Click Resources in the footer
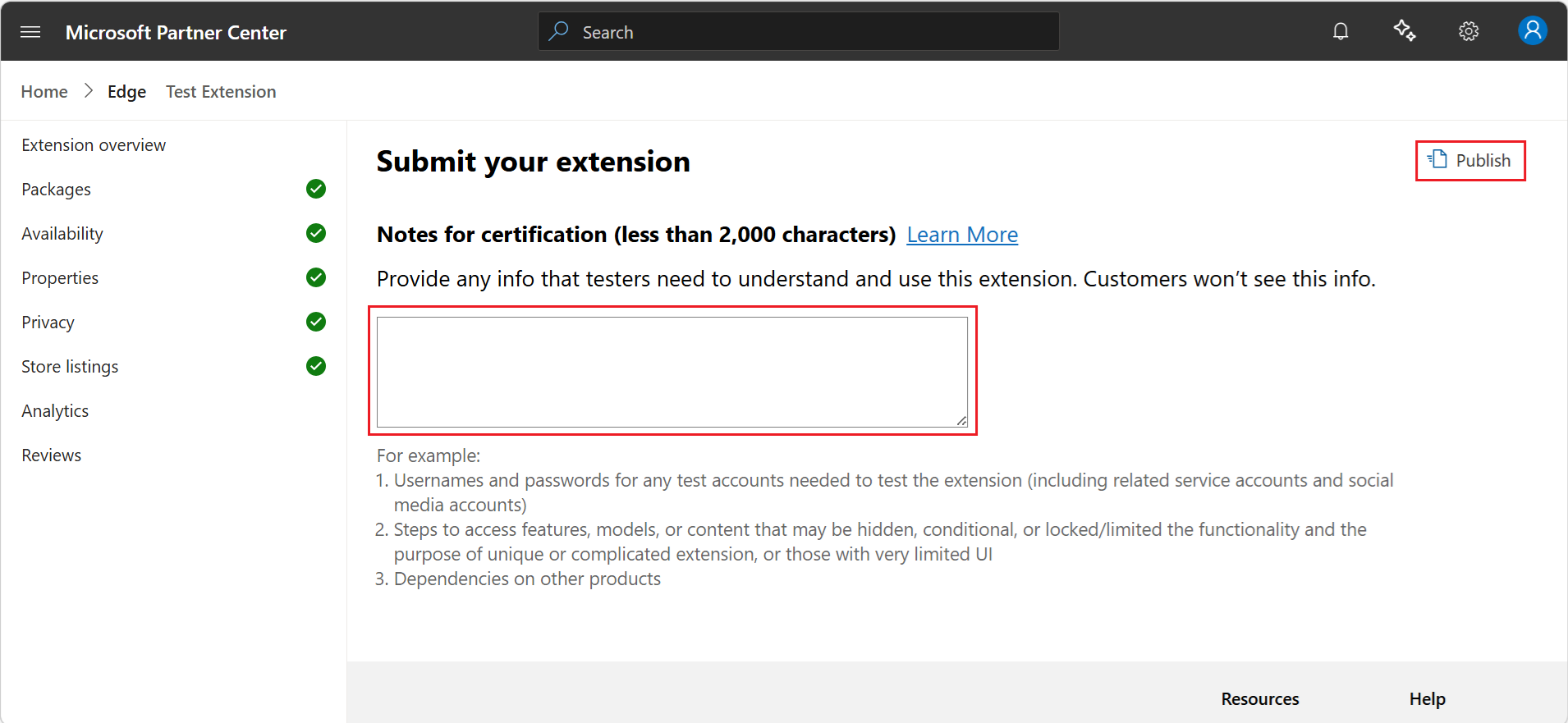This screenshot has height=723, width=1568. (1260, 698)
